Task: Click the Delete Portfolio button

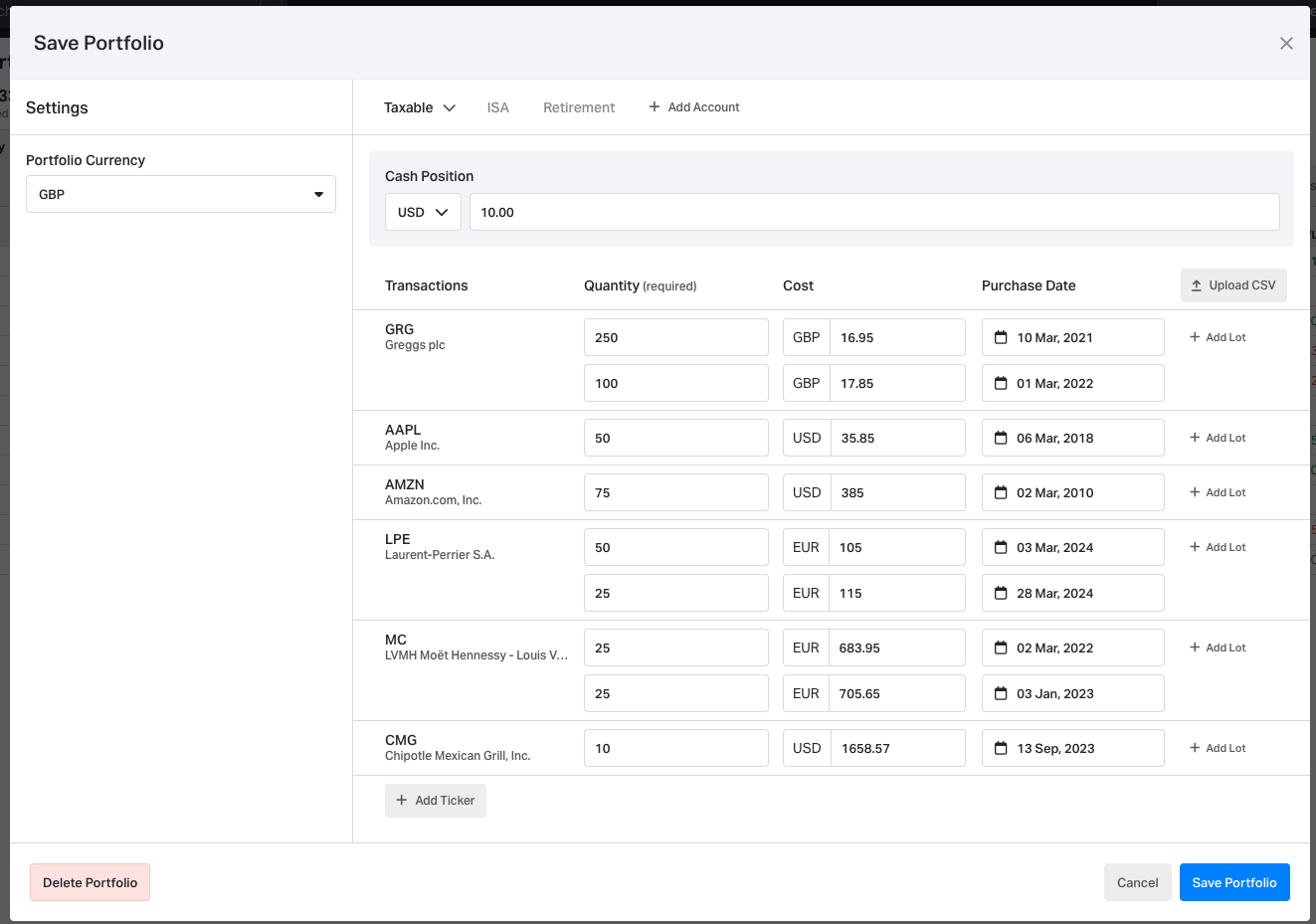Action: tap(90, 882)
